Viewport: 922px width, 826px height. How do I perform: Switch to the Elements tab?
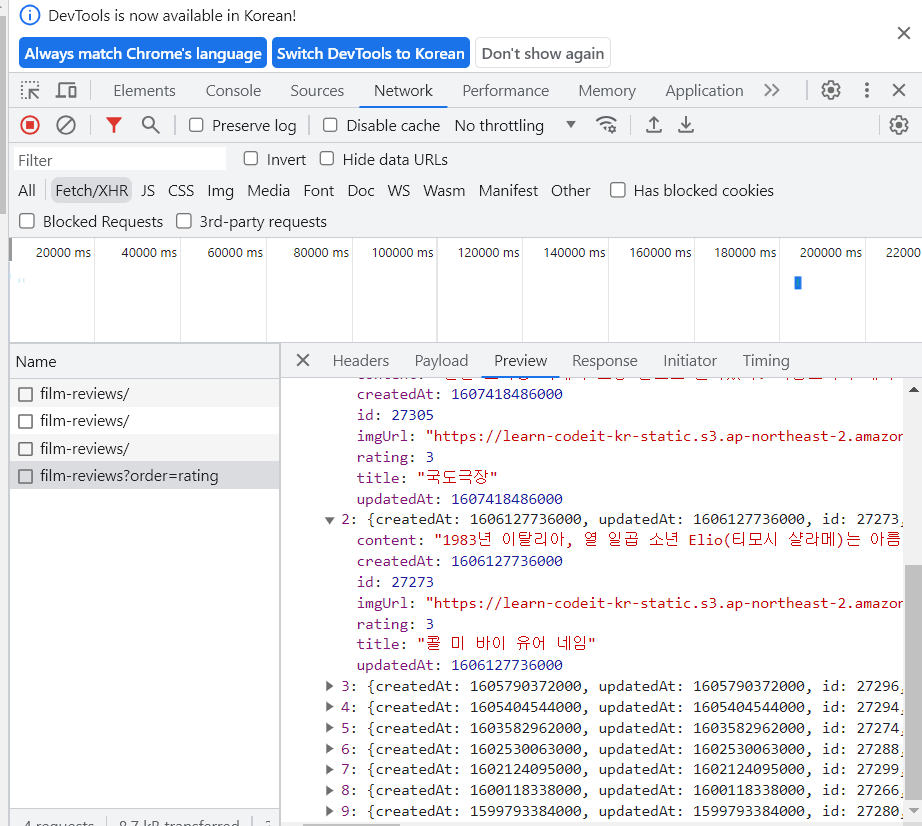(x=144, y=91)
